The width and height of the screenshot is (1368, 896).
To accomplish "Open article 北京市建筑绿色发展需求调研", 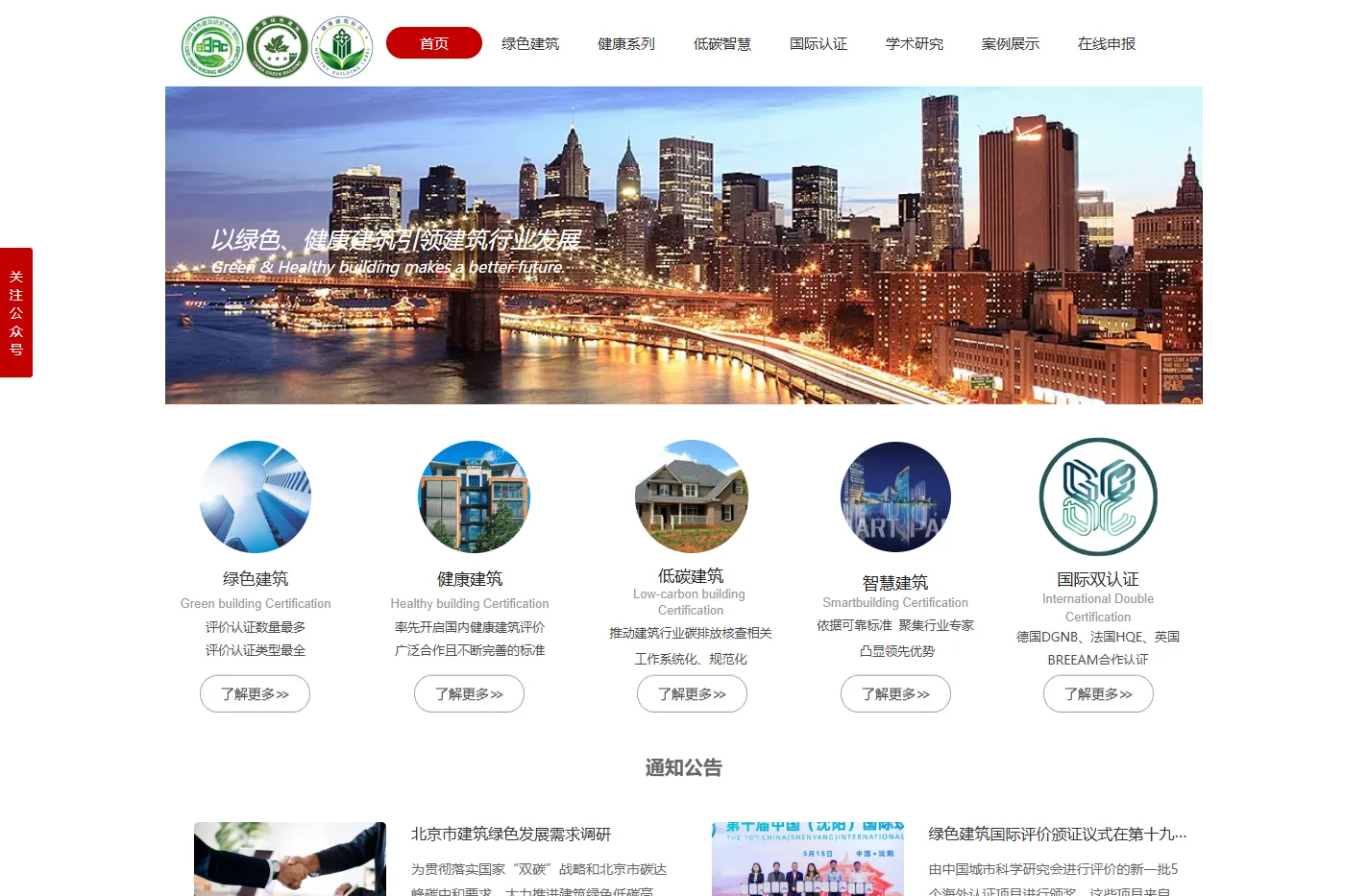I will click(x=511, y=835).
